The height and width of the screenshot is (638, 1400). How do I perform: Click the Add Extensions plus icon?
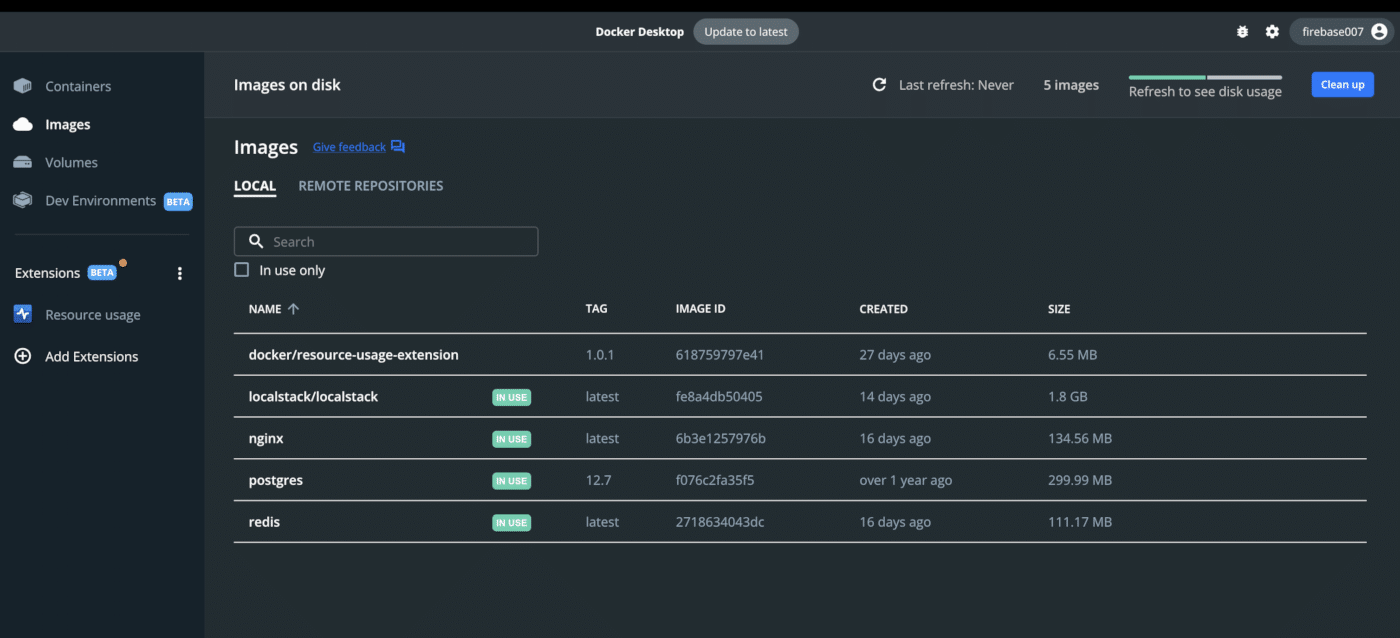click(x=22, y=356)
